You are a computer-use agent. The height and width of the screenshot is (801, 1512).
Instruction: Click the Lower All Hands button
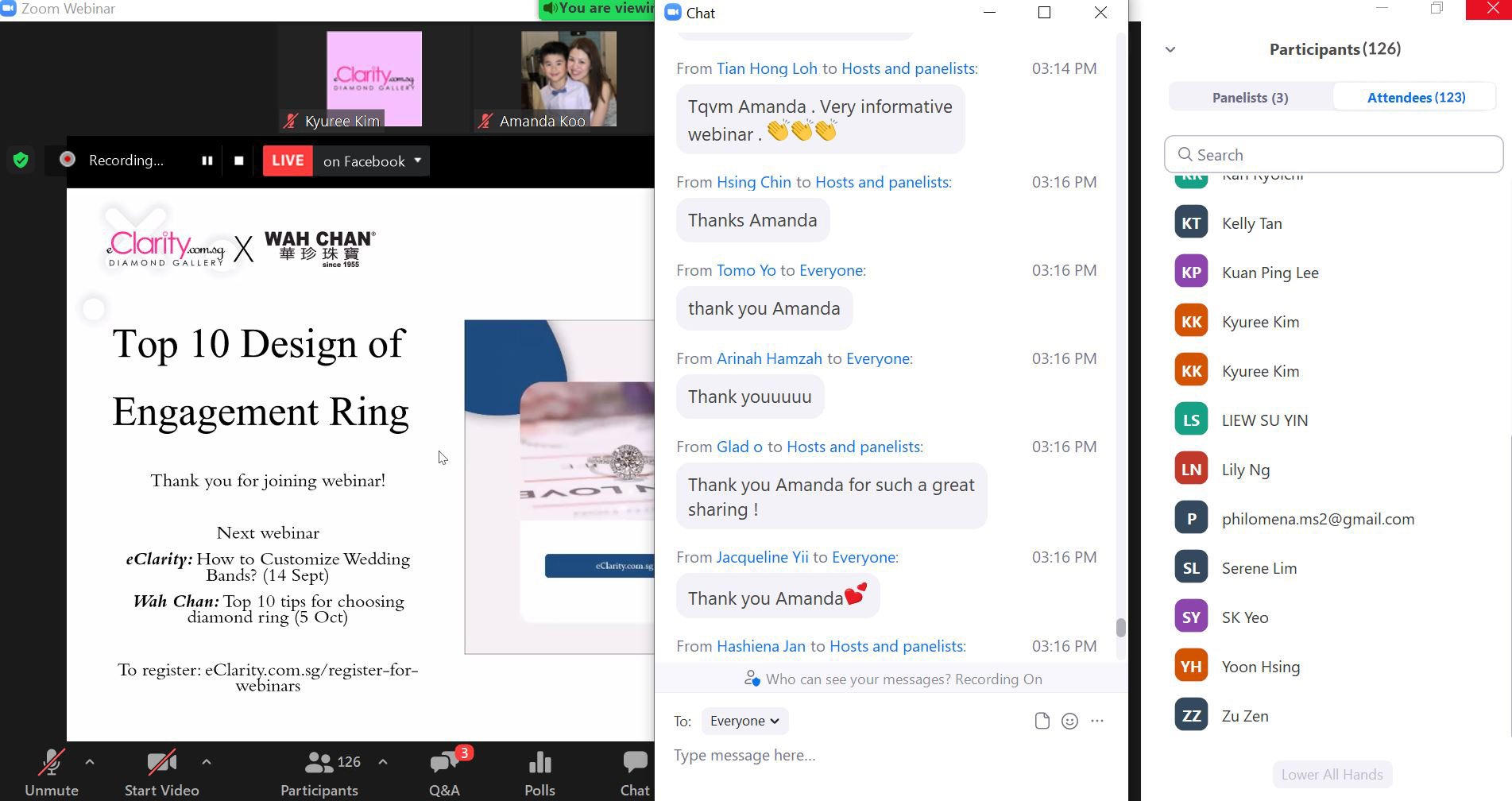click(1332, 775)
